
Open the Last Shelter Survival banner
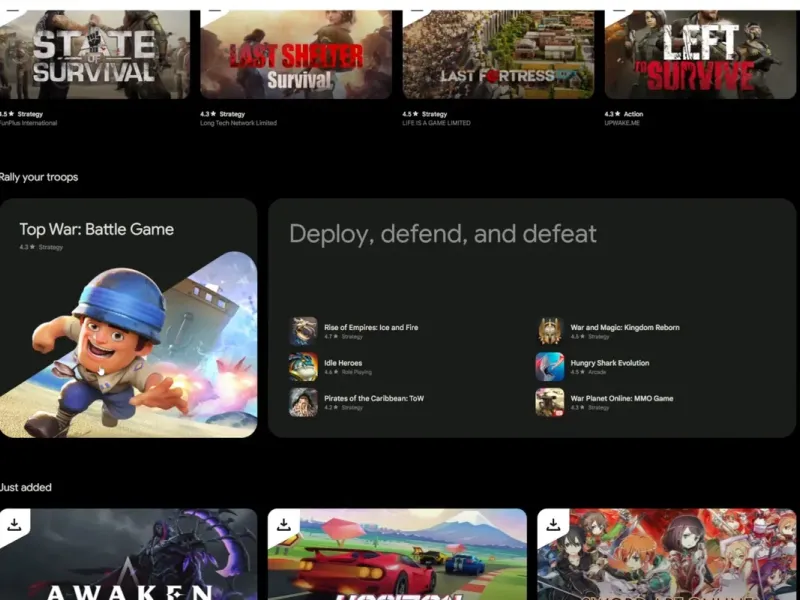tap(296, 54)
